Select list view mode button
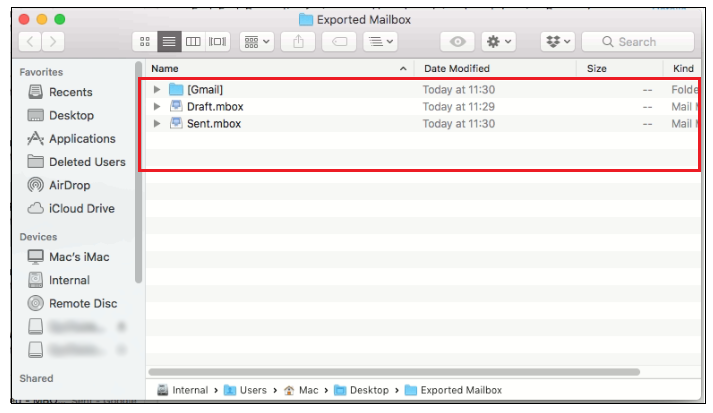713x413 pixels. (x=169, y=42)
